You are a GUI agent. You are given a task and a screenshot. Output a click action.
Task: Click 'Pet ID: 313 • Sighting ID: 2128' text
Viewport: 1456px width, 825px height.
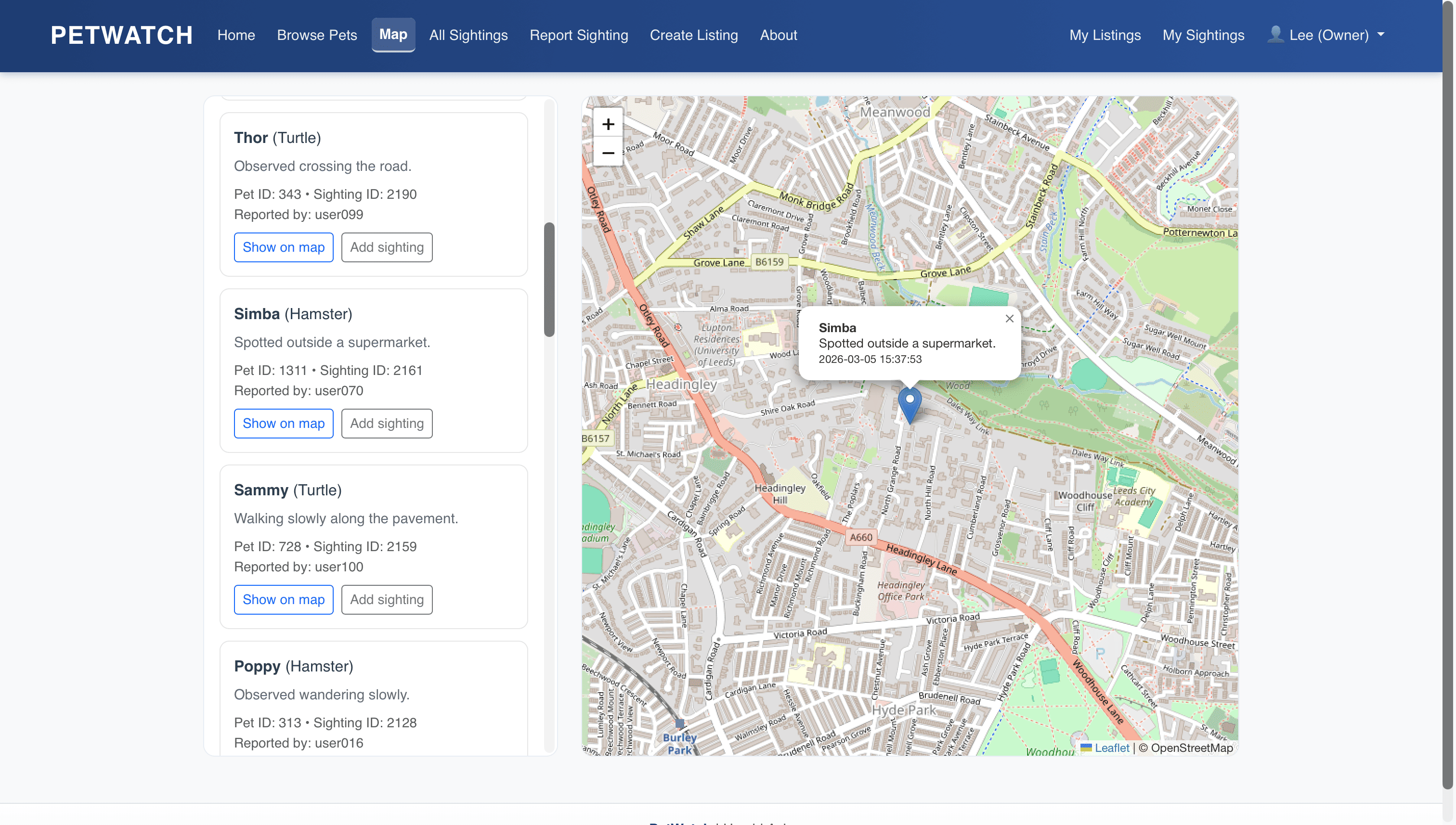[325, 723]
